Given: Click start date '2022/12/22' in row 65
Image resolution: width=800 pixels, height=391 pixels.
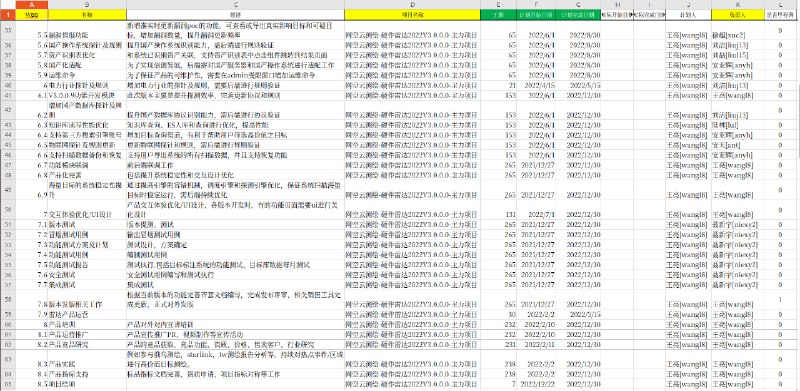Looking at the screenshot, I should [536, 384].
